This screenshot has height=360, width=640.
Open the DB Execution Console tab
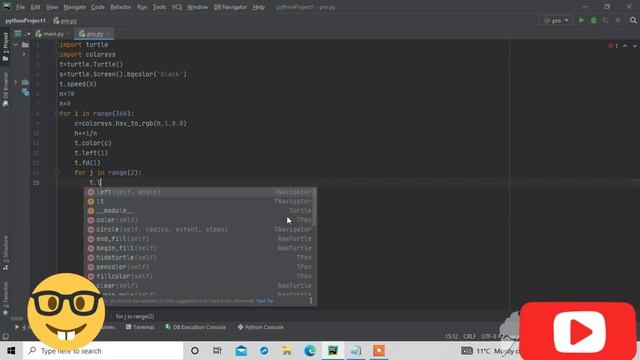click(196, 327)
